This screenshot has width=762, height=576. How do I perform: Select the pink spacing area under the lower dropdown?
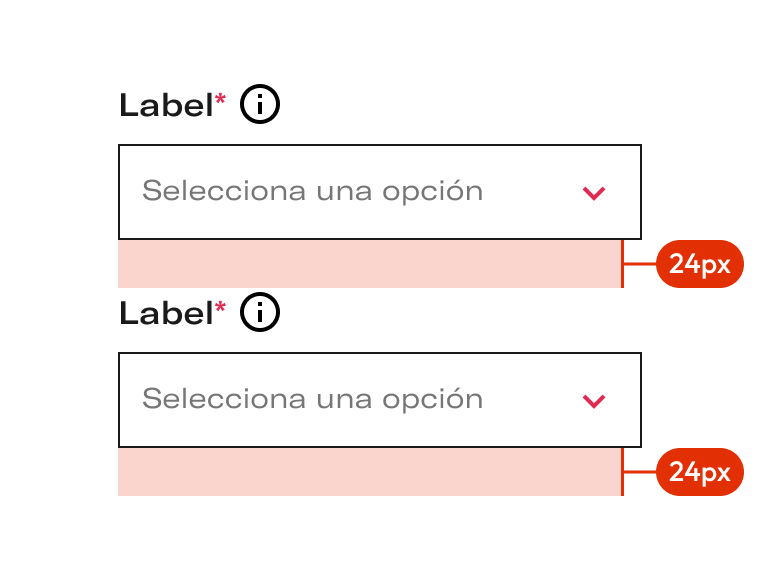coord(370,472)
